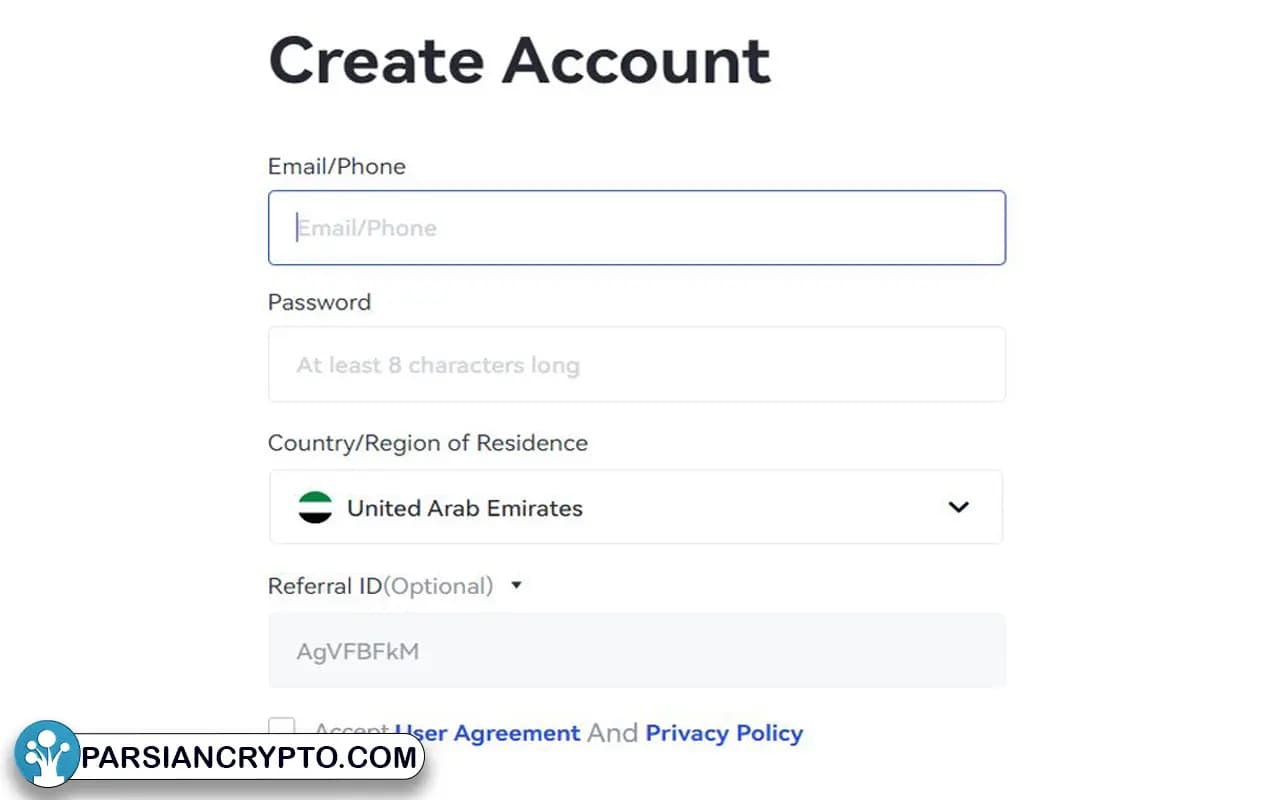Click the Optional text next to Referral ID
1280x800 pixels.
[443, 586]
